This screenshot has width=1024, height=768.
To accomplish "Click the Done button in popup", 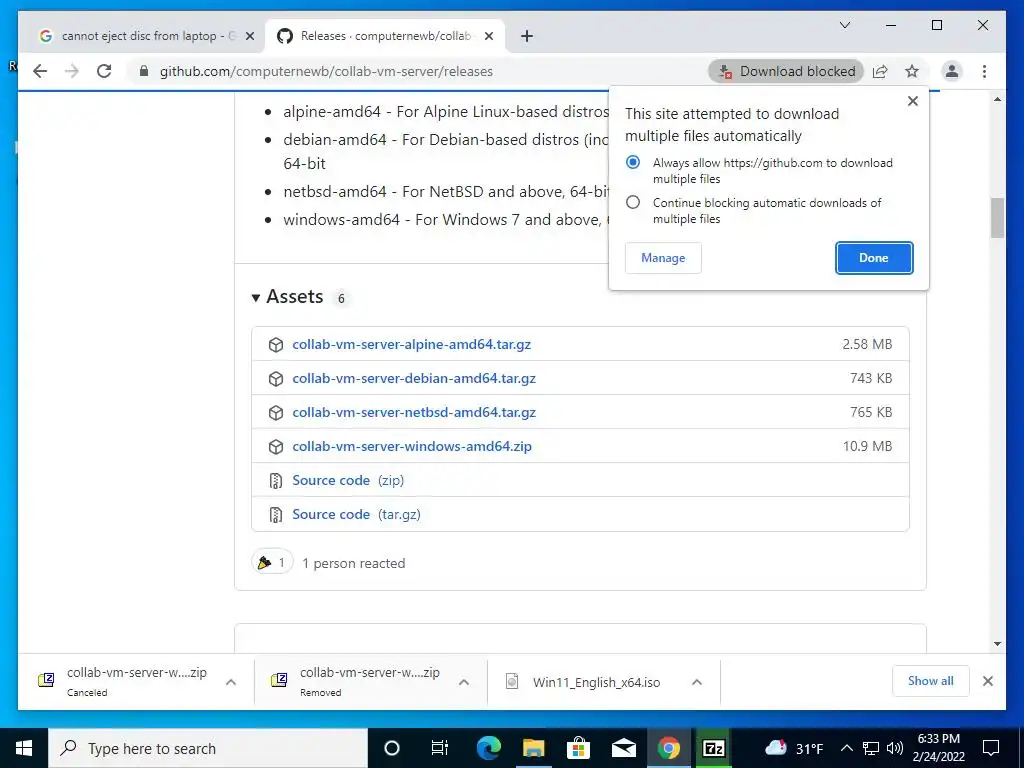I will pyautogui.click(x=874, y=258).
